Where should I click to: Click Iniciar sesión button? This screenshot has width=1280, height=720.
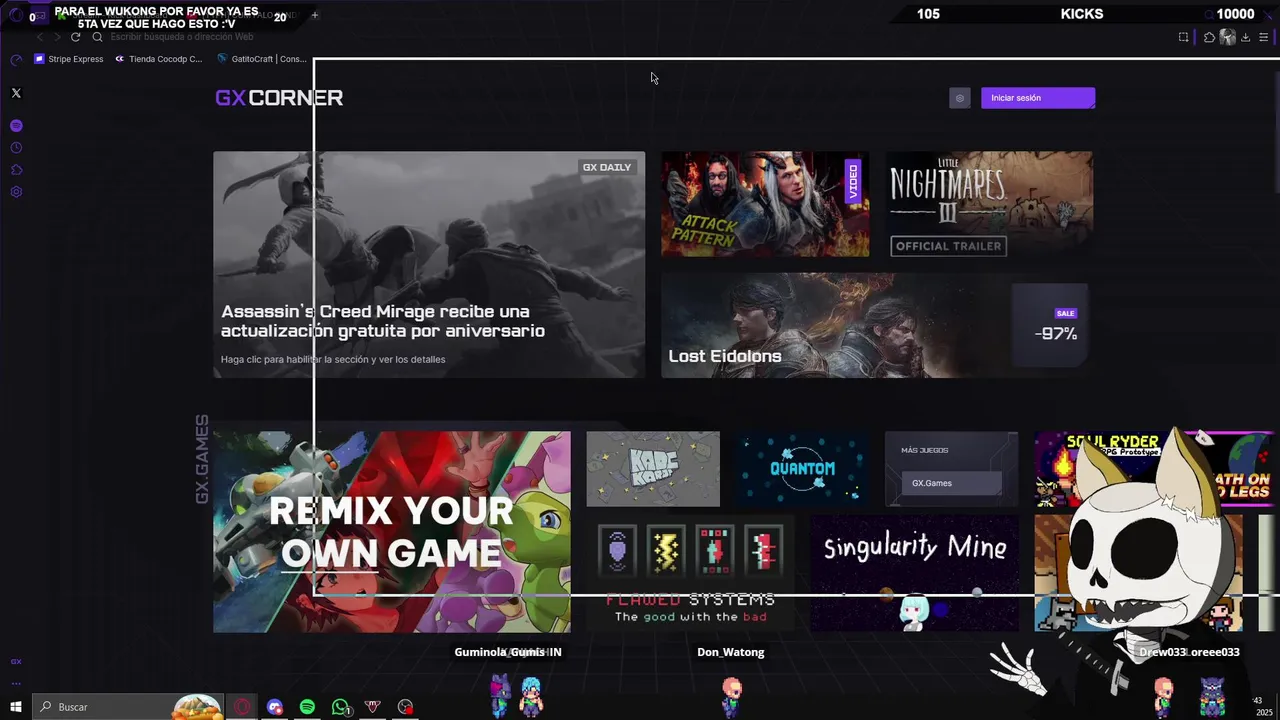(1038, 98)
